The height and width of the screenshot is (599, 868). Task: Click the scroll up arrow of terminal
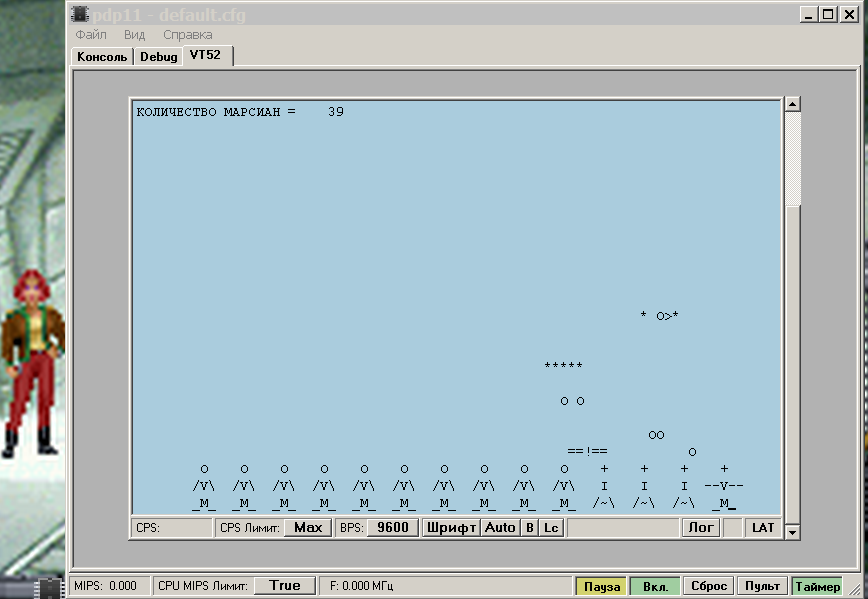pyautogui.click(x=793, y=104)
